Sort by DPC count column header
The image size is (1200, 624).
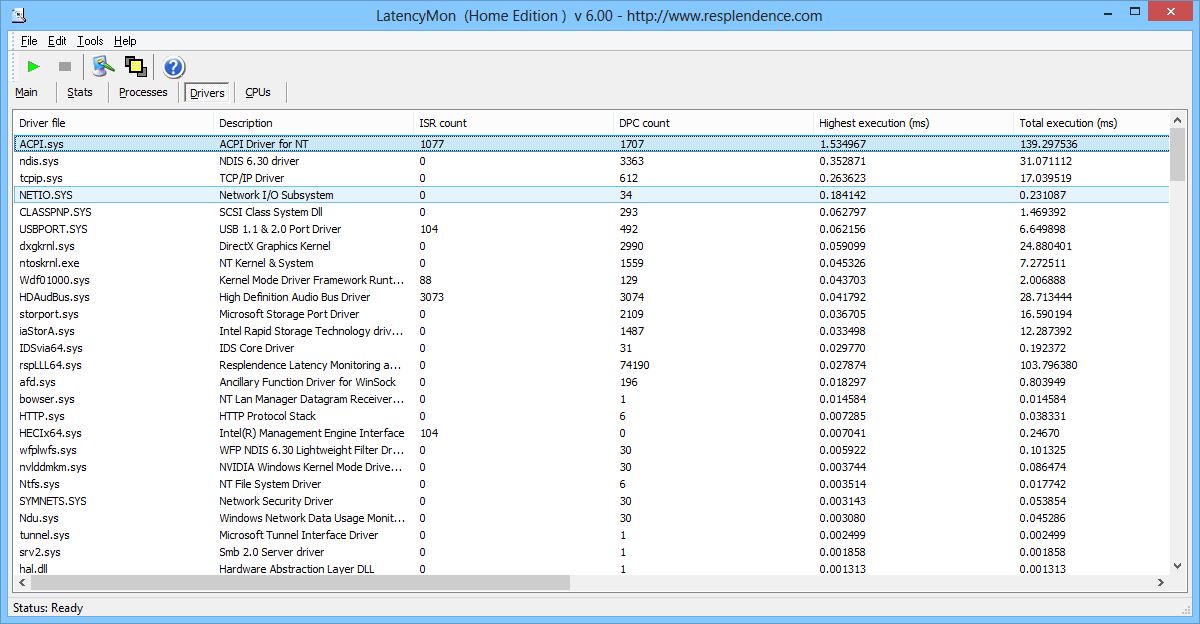click(644, 123)
